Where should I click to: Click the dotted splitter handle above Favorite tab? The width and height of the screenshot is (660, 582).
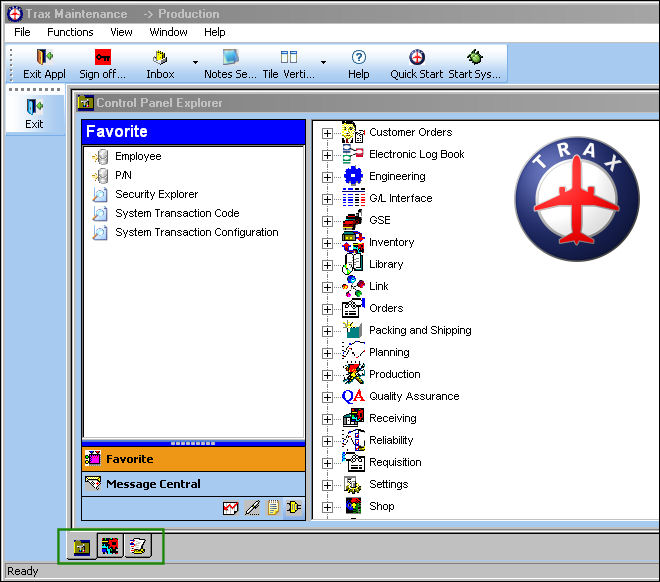pos(193,443)
